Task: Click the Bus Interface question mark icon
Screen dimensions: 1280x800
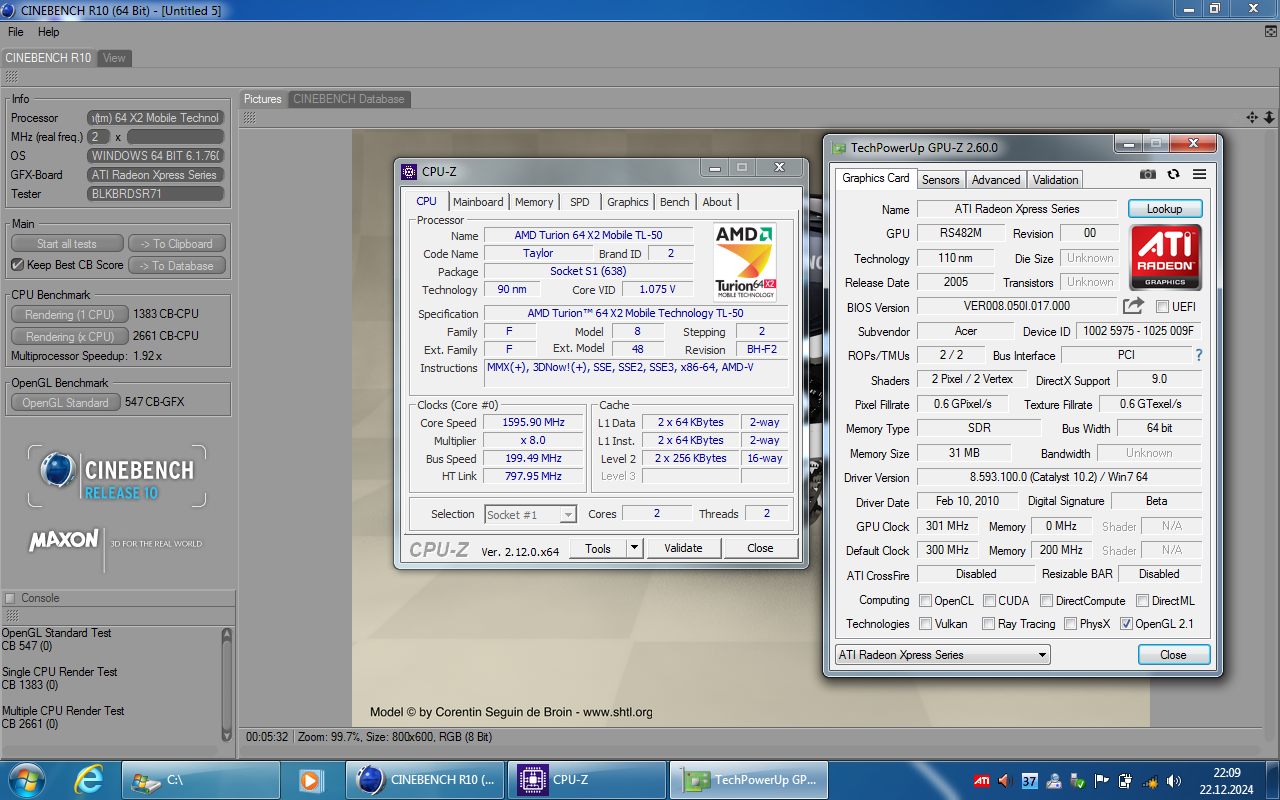Action: point(1199,355)
